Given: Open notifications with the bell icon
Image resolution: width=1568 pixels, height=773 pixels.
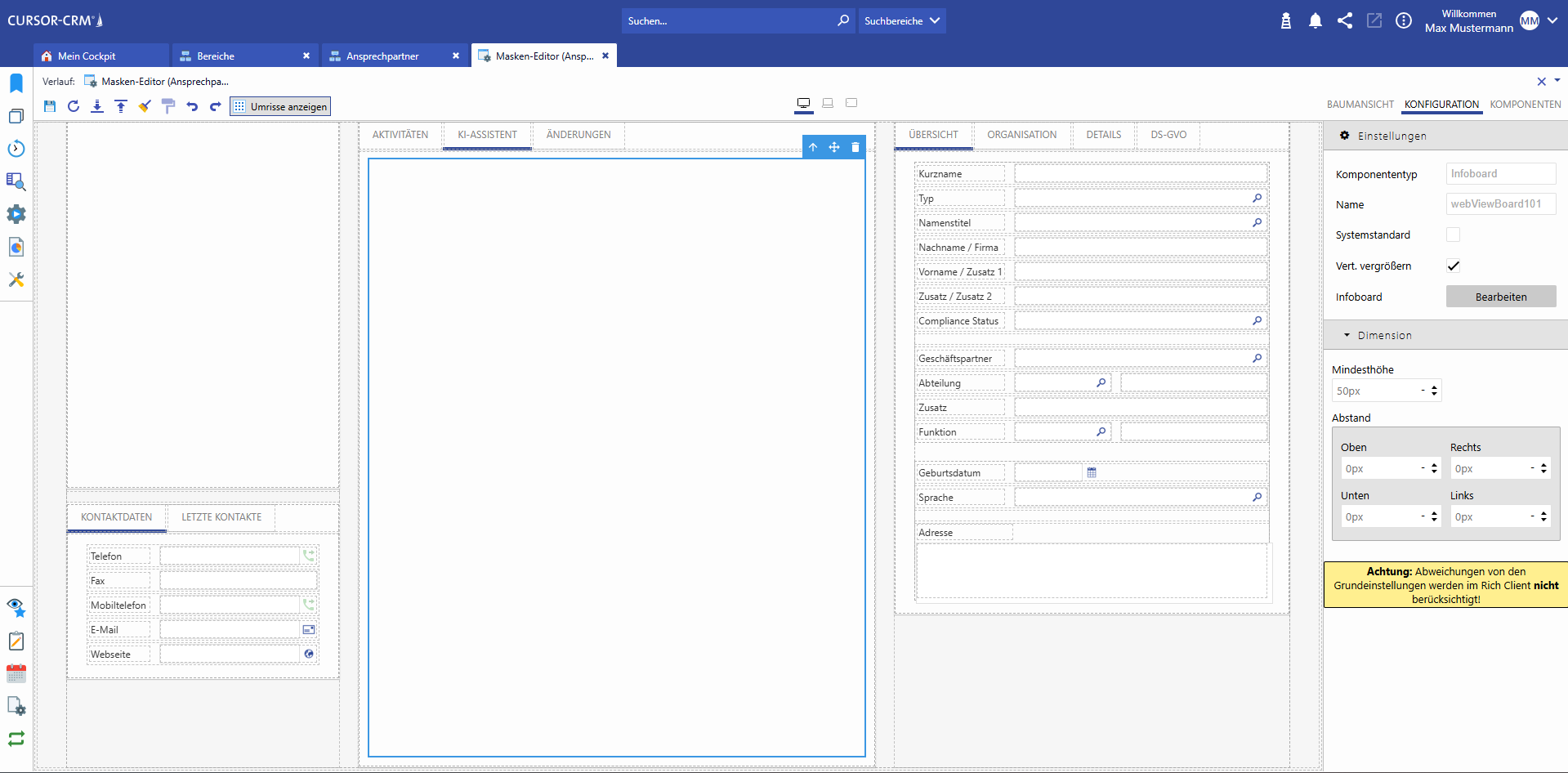Looking at the screenshot, I should coord(1315,21).
